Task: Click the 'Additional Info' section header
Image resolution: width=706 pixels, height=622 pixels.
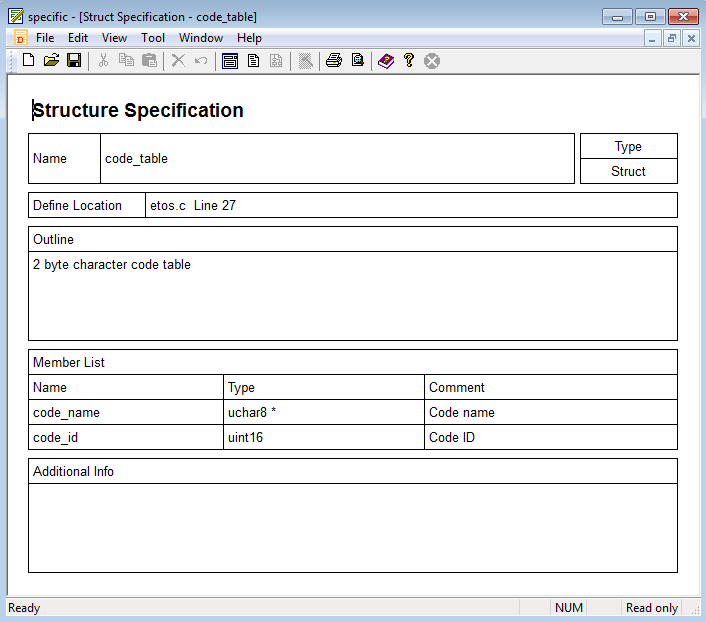Action: click(x=353, y=471)
